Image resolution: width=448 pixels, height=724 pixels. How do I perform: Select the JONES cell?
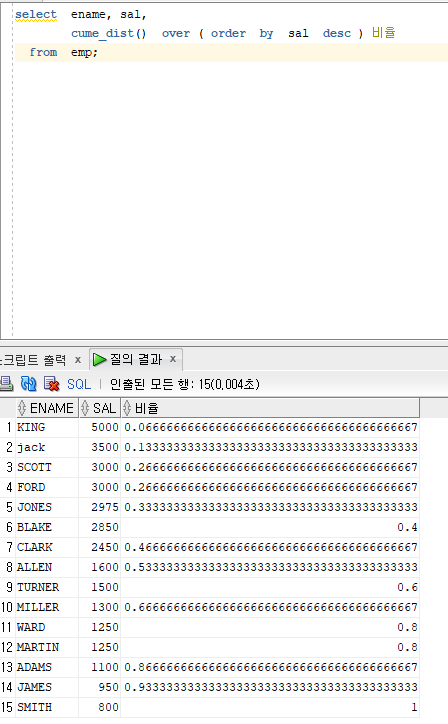(x=47, y=507)
